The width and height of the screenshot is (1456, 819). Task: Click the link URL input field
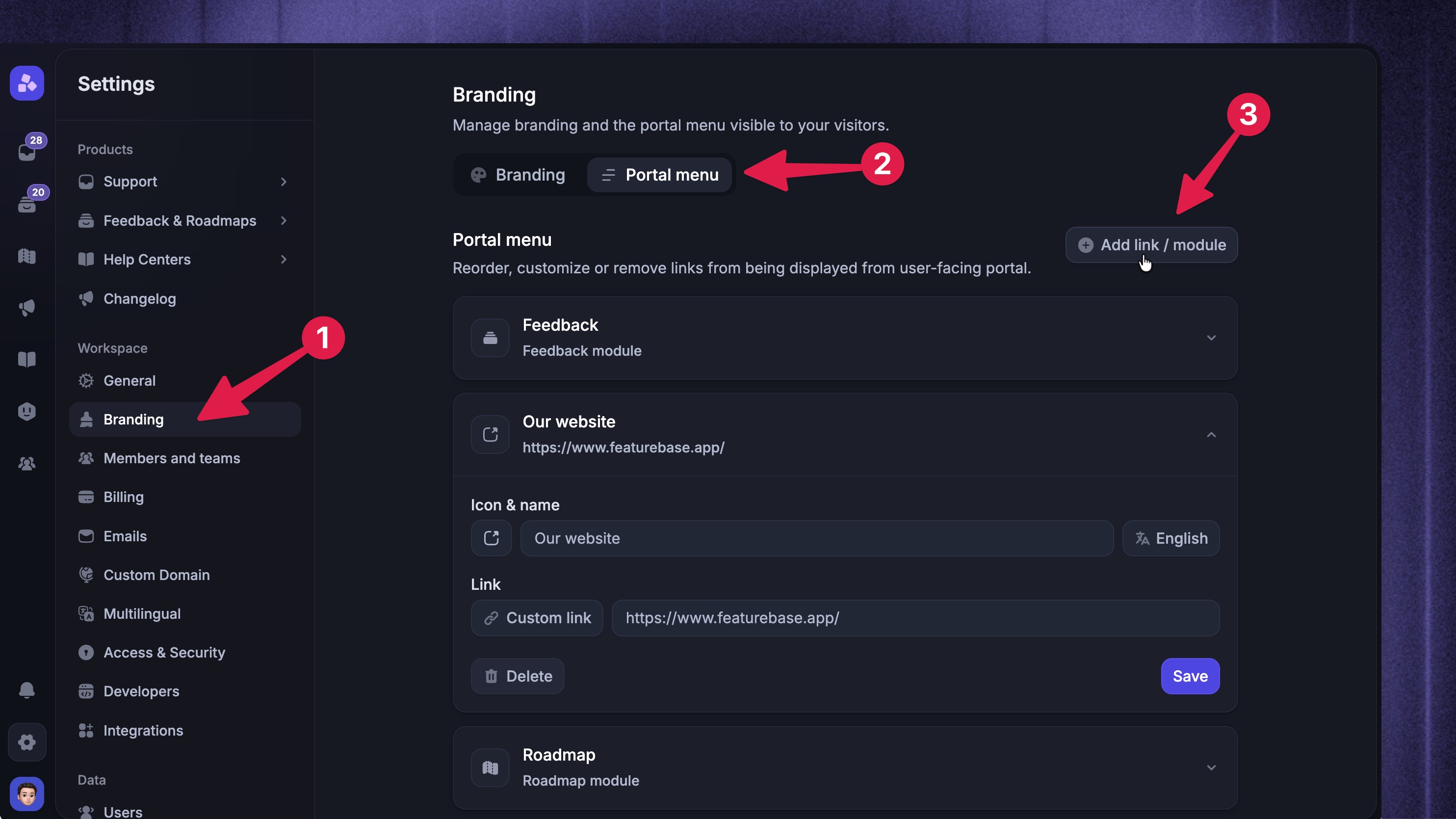[x=915, y=618]
